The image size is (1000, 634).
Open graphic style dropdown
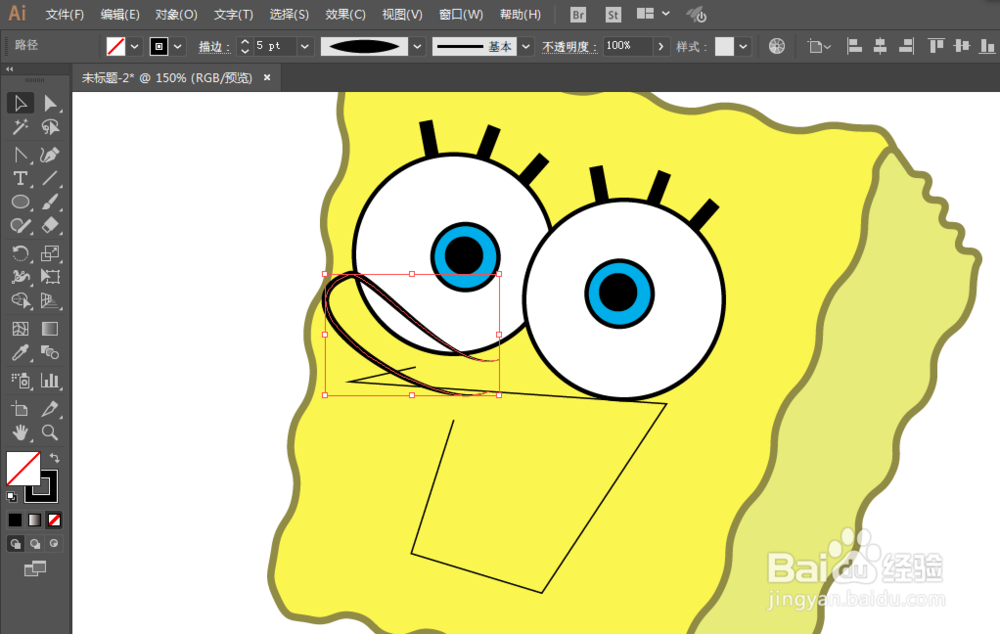pyautogui.click(x=743, y=47)
